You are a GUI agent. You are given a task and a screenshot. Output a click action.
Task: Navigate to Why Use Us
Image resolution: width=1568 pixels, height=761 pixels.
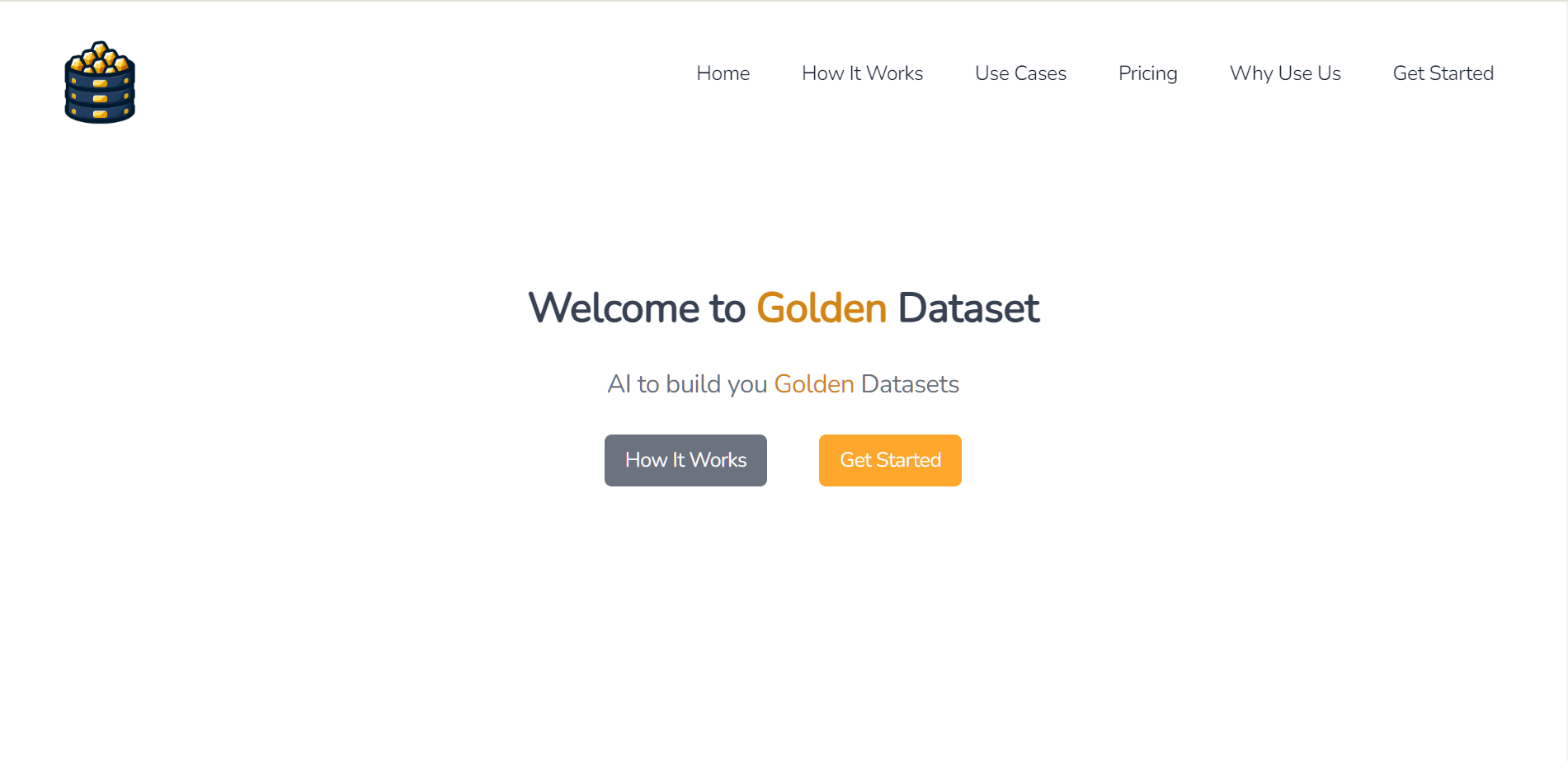1285,73
